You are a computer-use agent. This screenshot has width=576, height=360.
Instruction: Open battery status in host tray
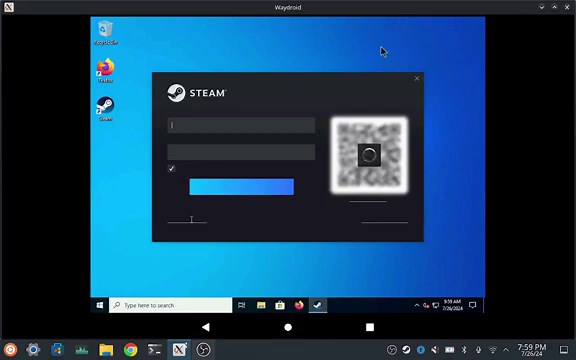450,350
